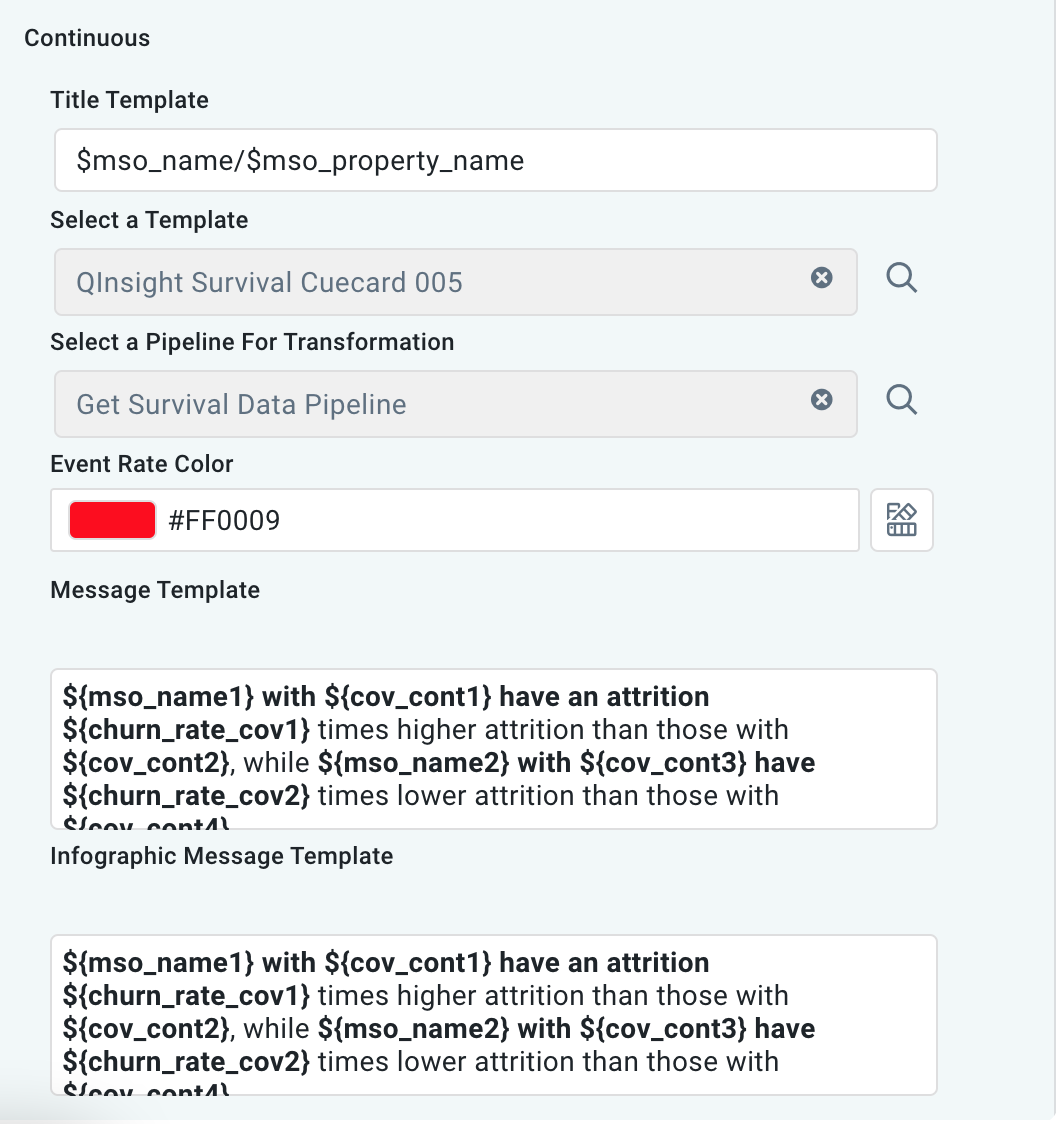Screen dimensions: 1058x1124
Task: Click the Select a Template label
Action: pos(148,220)
